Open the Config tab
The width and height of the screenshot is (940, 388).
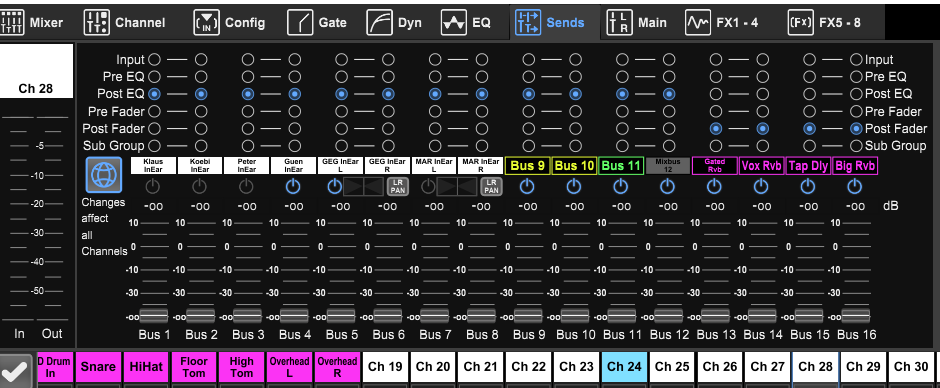(x=229, y=23)
